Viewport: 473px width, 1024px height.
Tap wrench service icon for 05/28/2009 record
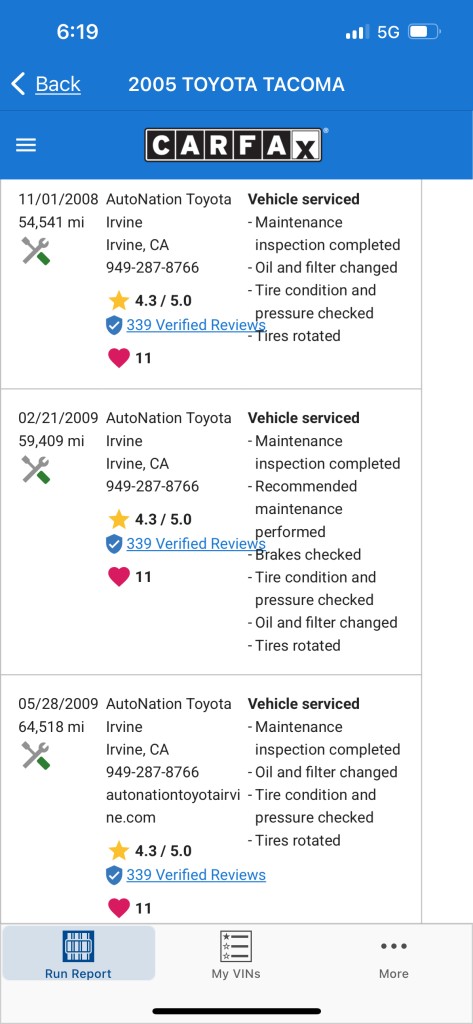point(35,756)
